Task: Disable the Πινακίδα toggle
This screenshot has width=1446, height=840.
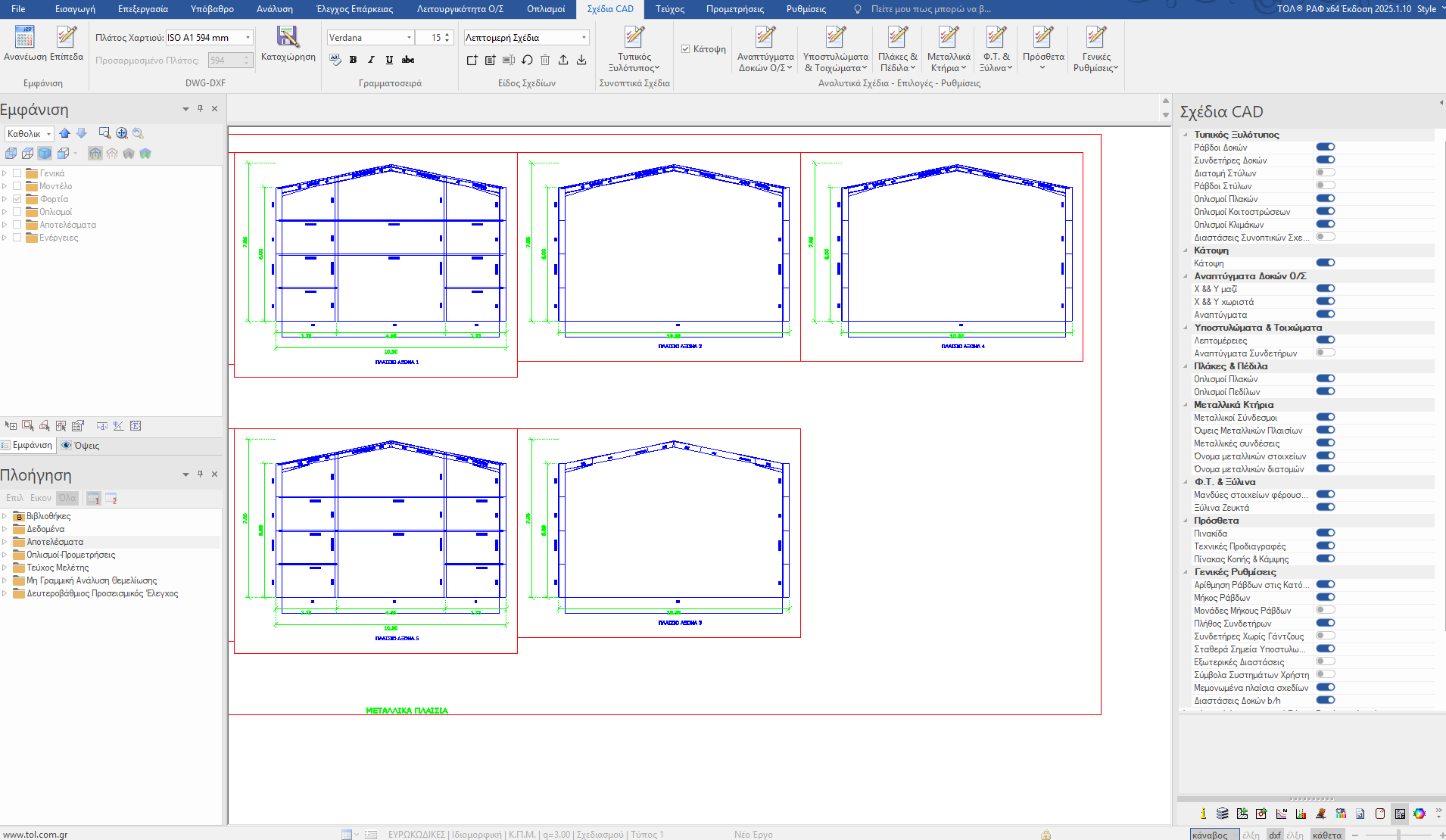Action: 1325,533
